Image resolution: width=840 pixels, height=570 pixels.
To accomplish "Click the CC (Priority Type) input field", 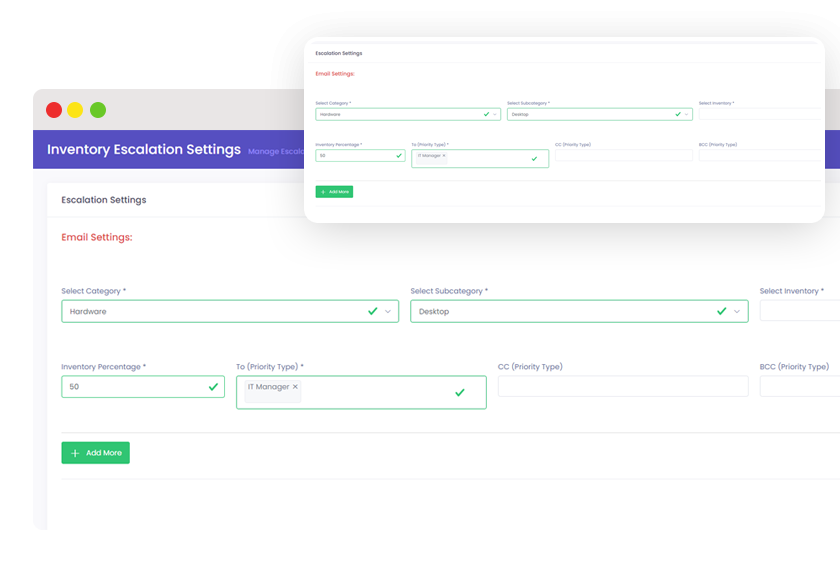I will 623,386.
